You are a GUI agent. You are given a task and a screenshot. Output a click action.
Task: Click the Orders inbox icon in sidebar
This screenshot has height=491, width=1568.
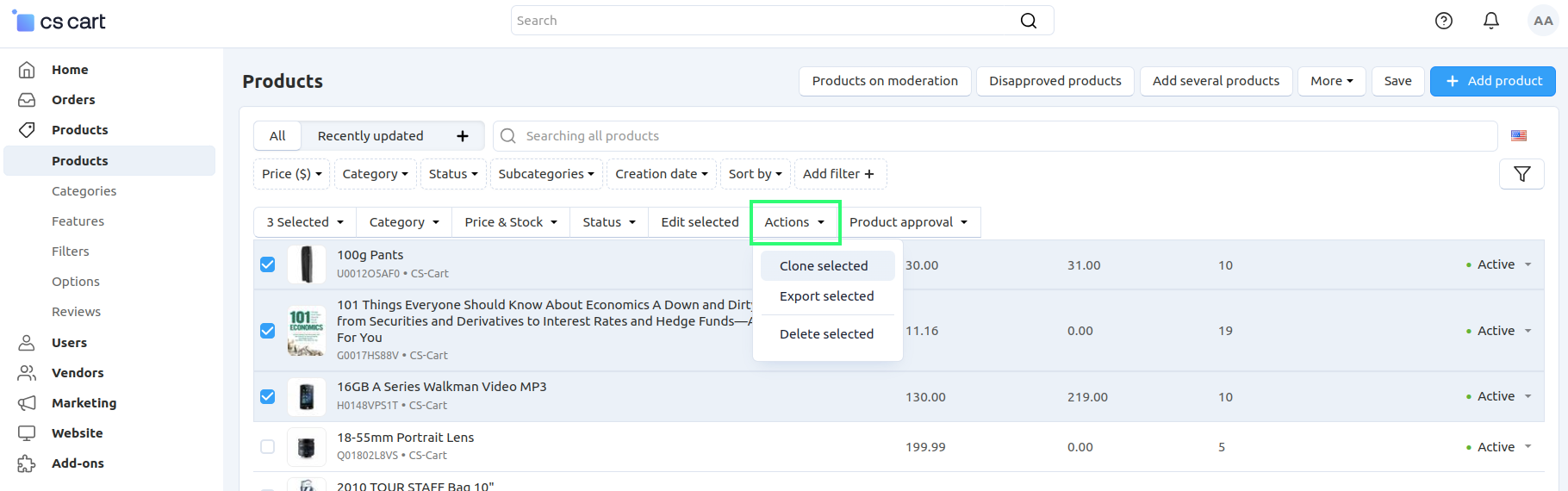(x=27, y=100)
